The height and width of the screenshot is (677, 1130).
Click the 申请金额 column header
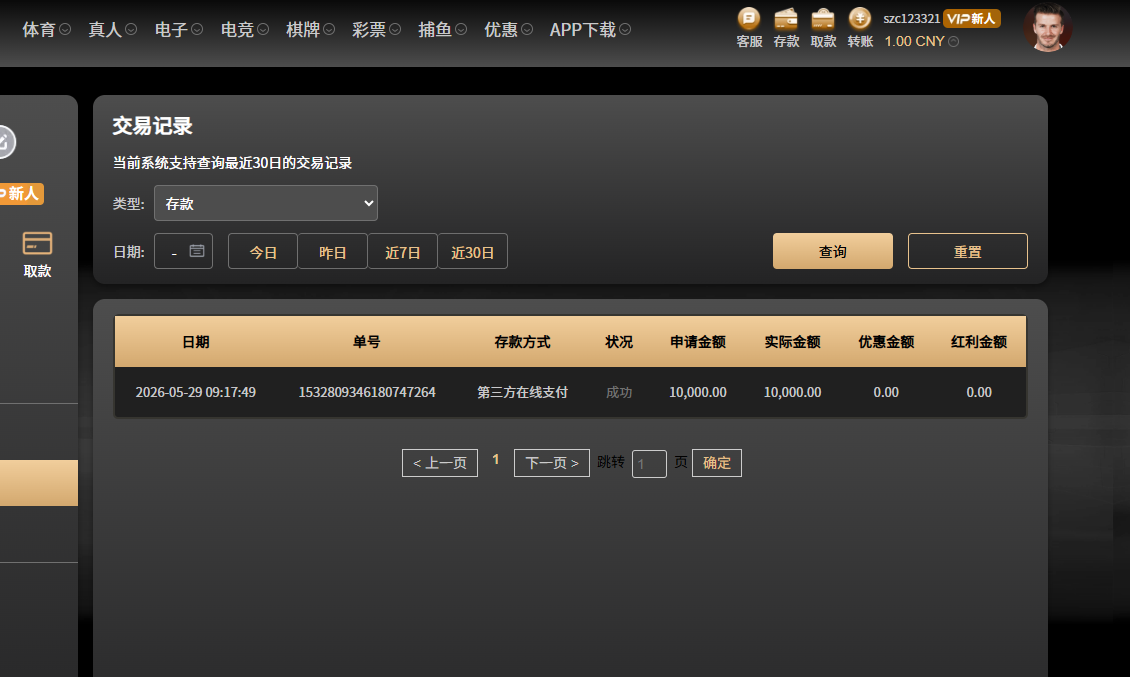pyautogui.click(x=698, y=342)
